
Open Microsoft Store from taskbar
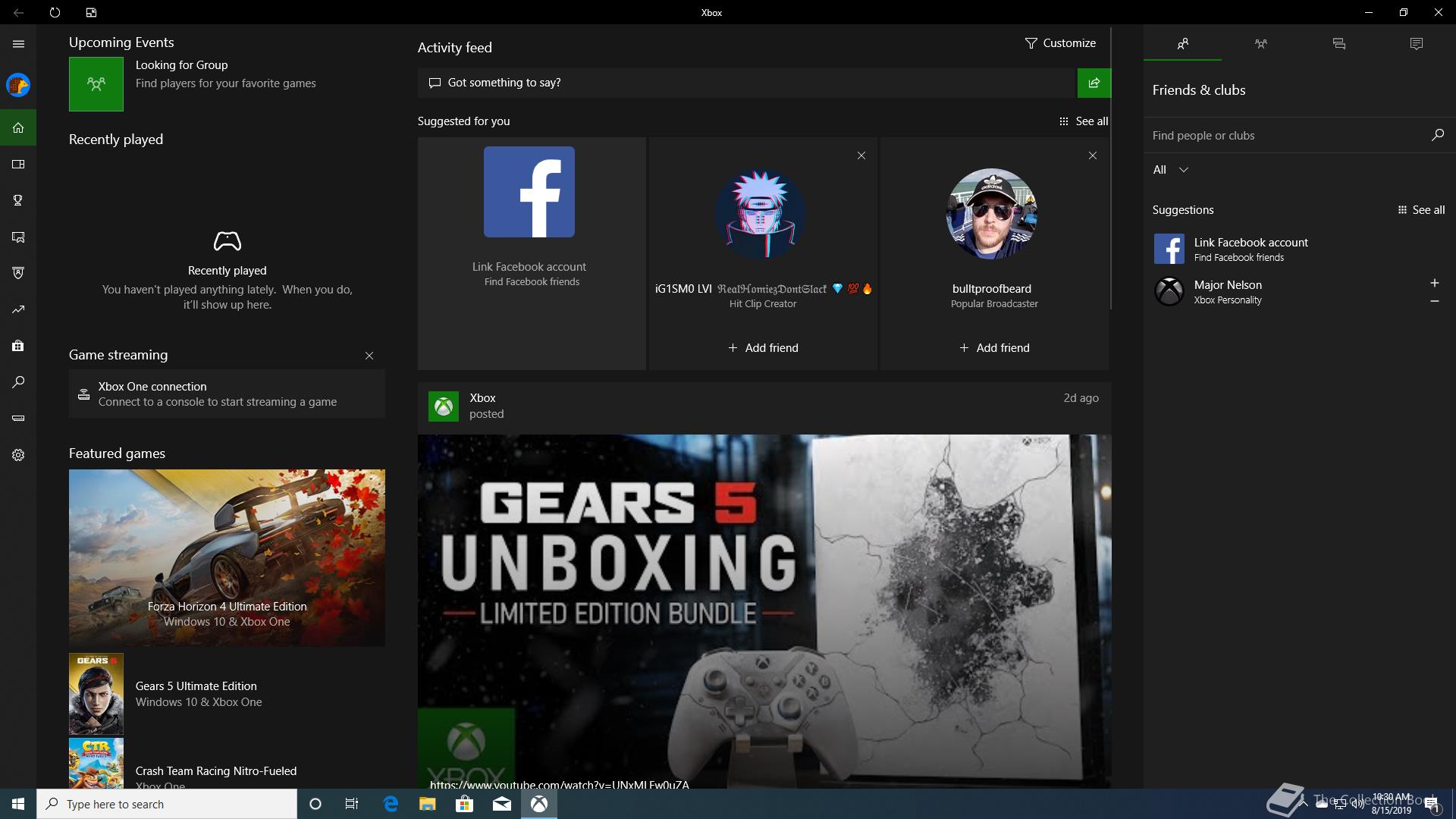(464, 804)
